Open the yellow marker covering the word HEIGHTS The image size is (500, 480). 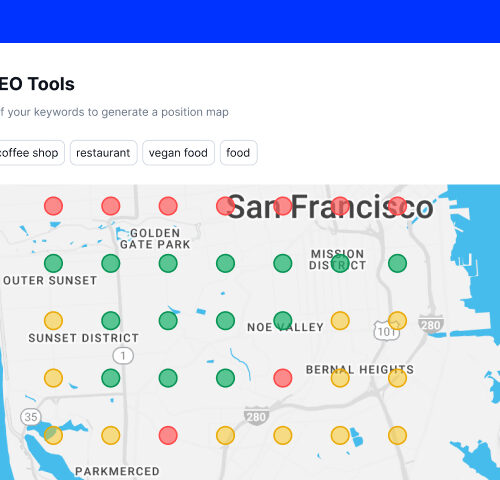(397, 378)
